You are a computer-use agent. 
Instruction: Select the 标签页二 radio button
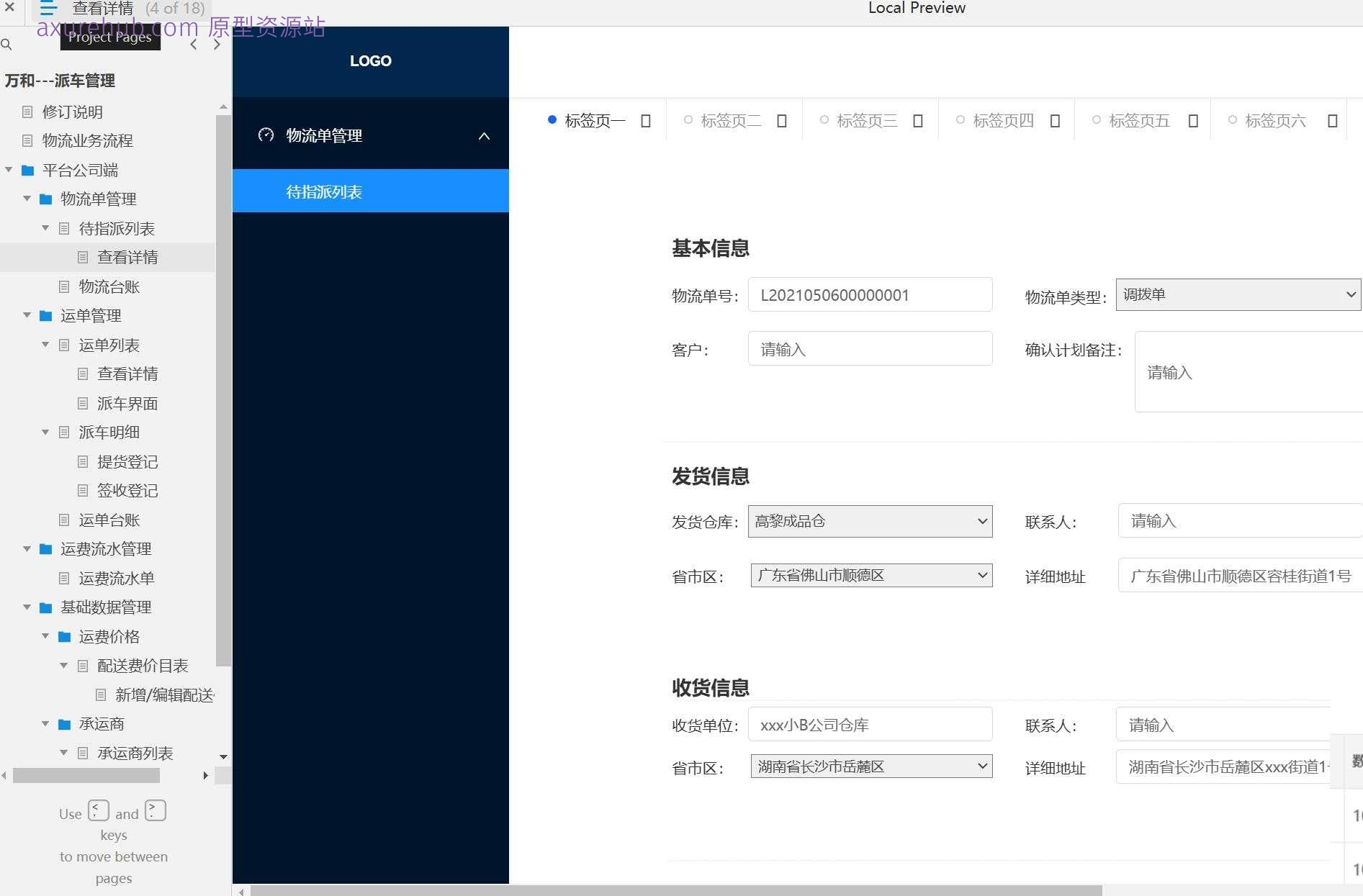pyautogui.click(x=688, y=119)
